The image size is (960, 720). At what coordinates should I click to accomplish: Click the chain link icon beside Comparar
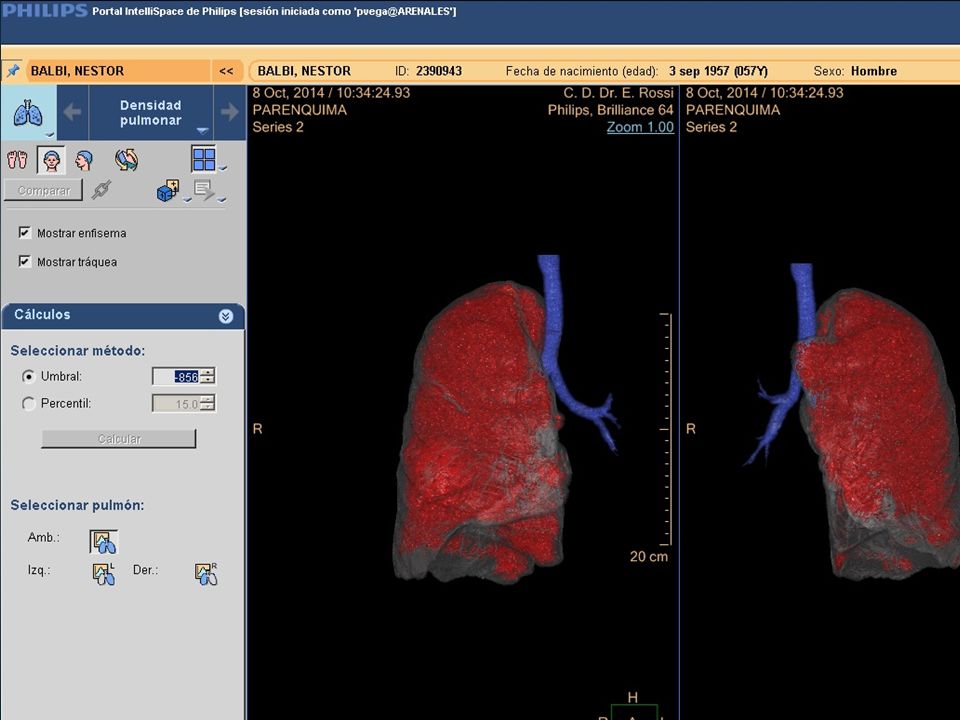[101, 190]
